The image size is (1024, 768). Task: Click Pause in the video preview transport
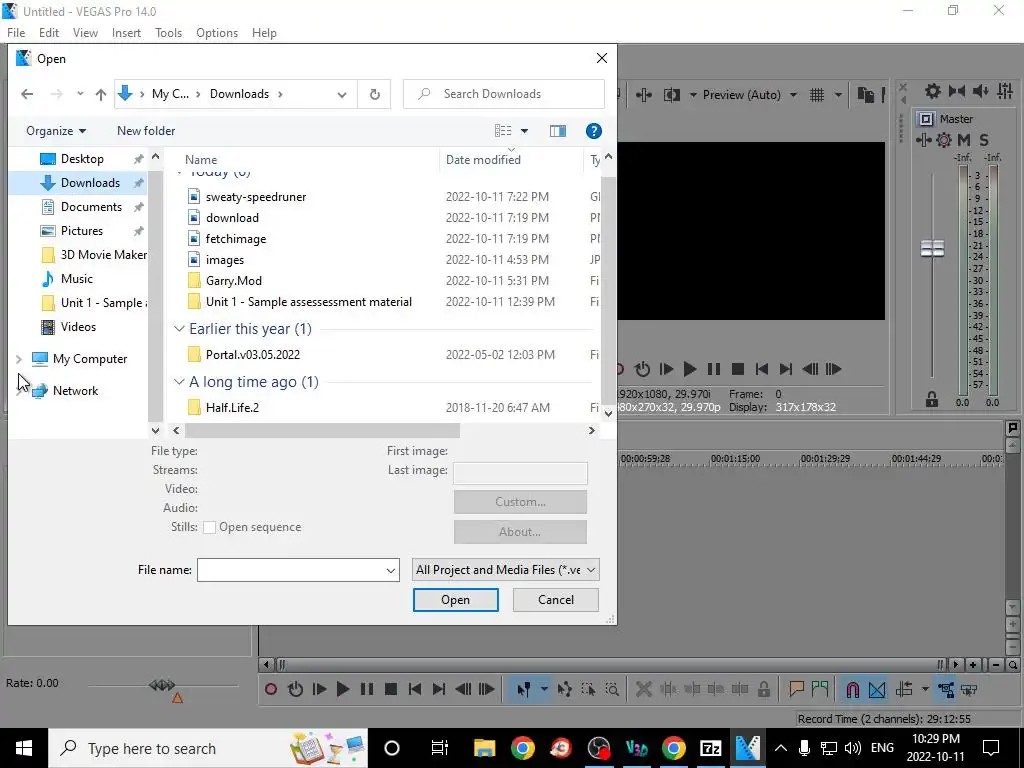click(714, 369)
